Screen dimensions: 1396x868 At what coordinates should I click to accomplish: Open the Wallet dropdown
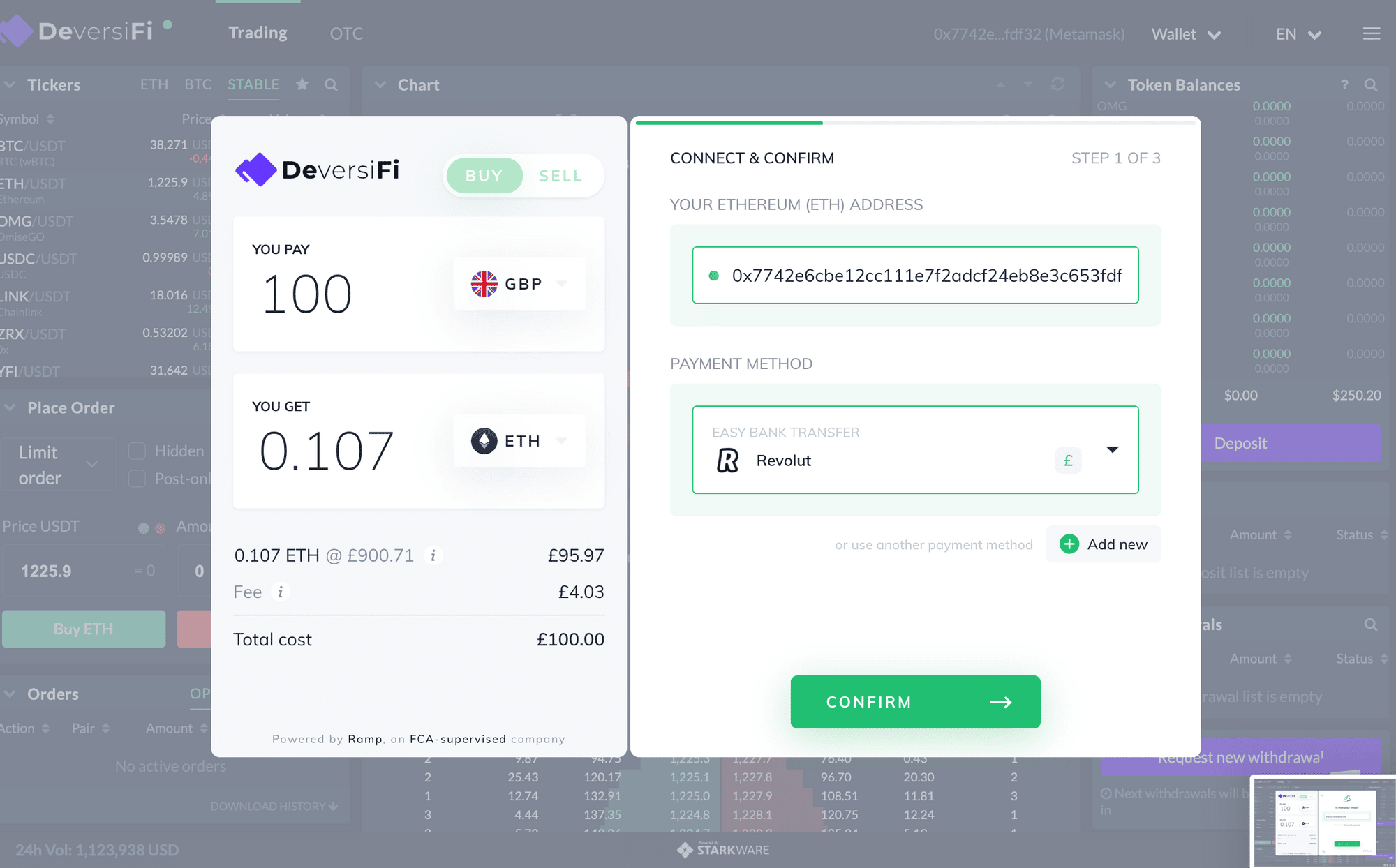click(x=1186, y=34)
